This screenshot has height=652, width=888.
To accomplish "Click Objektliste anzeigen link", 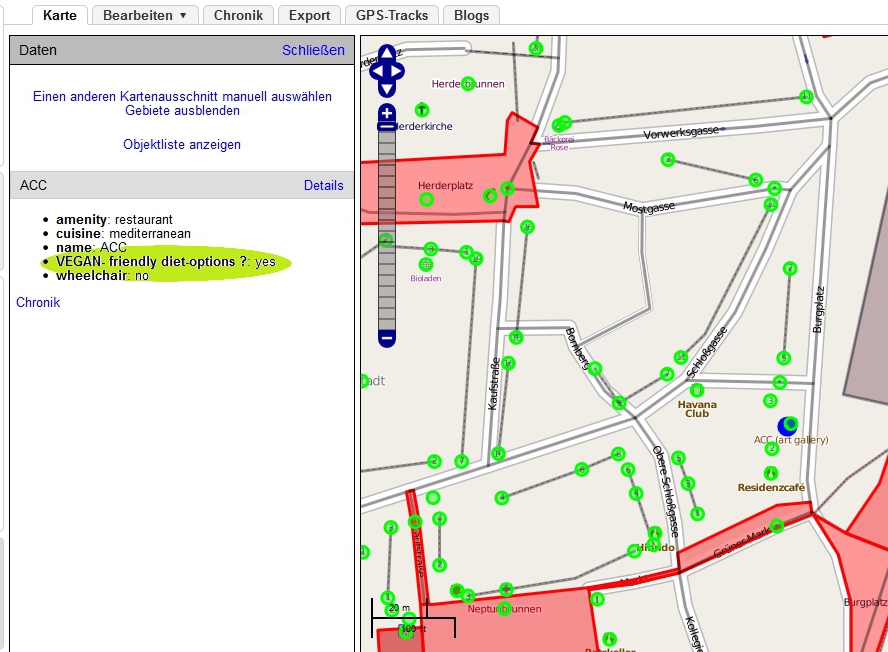I will (x=182, y=144).
